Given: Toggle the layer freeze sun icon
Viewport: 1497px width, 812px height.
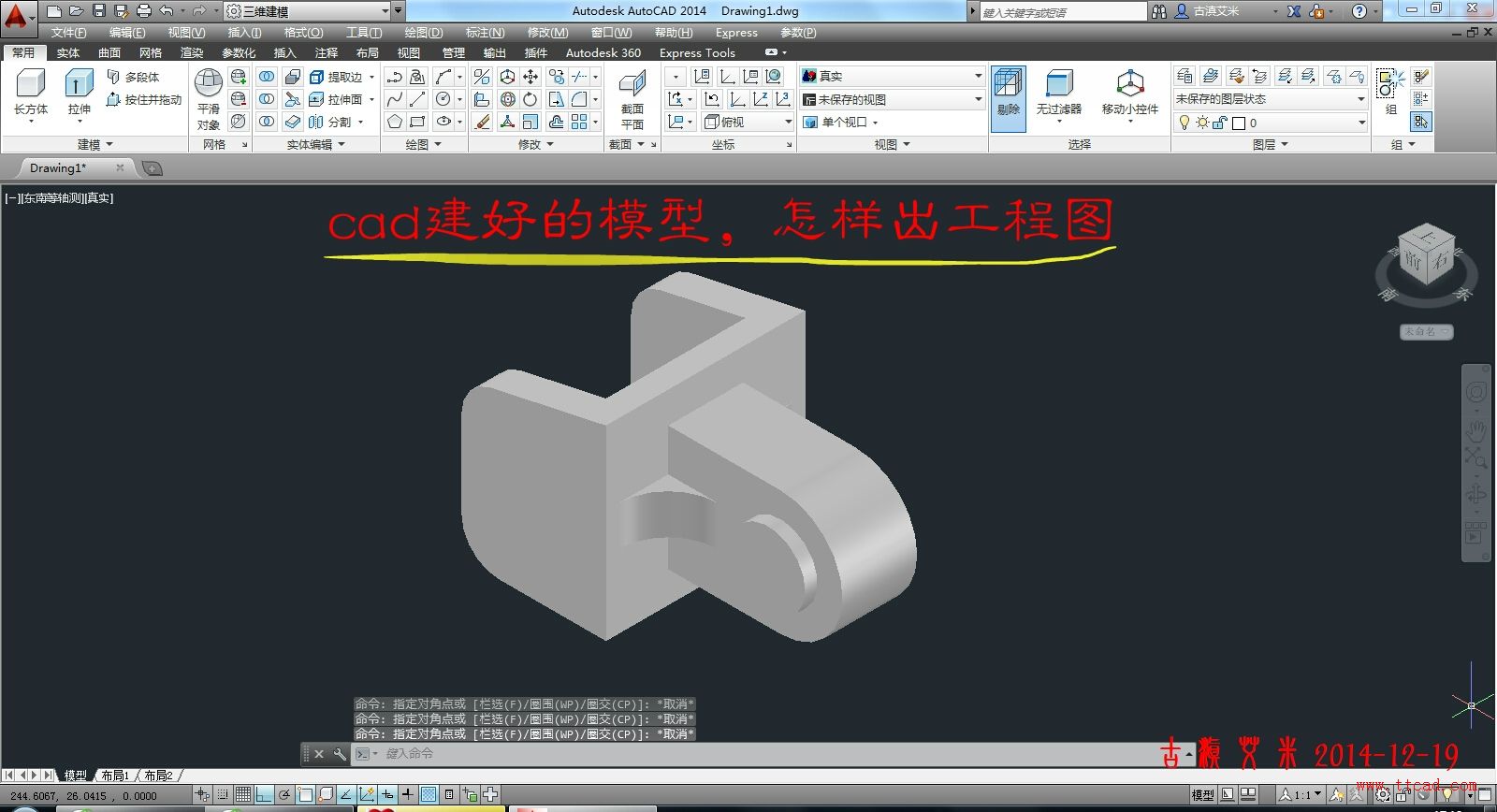Looking at the screenshot, I should (x=1202, y=123).
